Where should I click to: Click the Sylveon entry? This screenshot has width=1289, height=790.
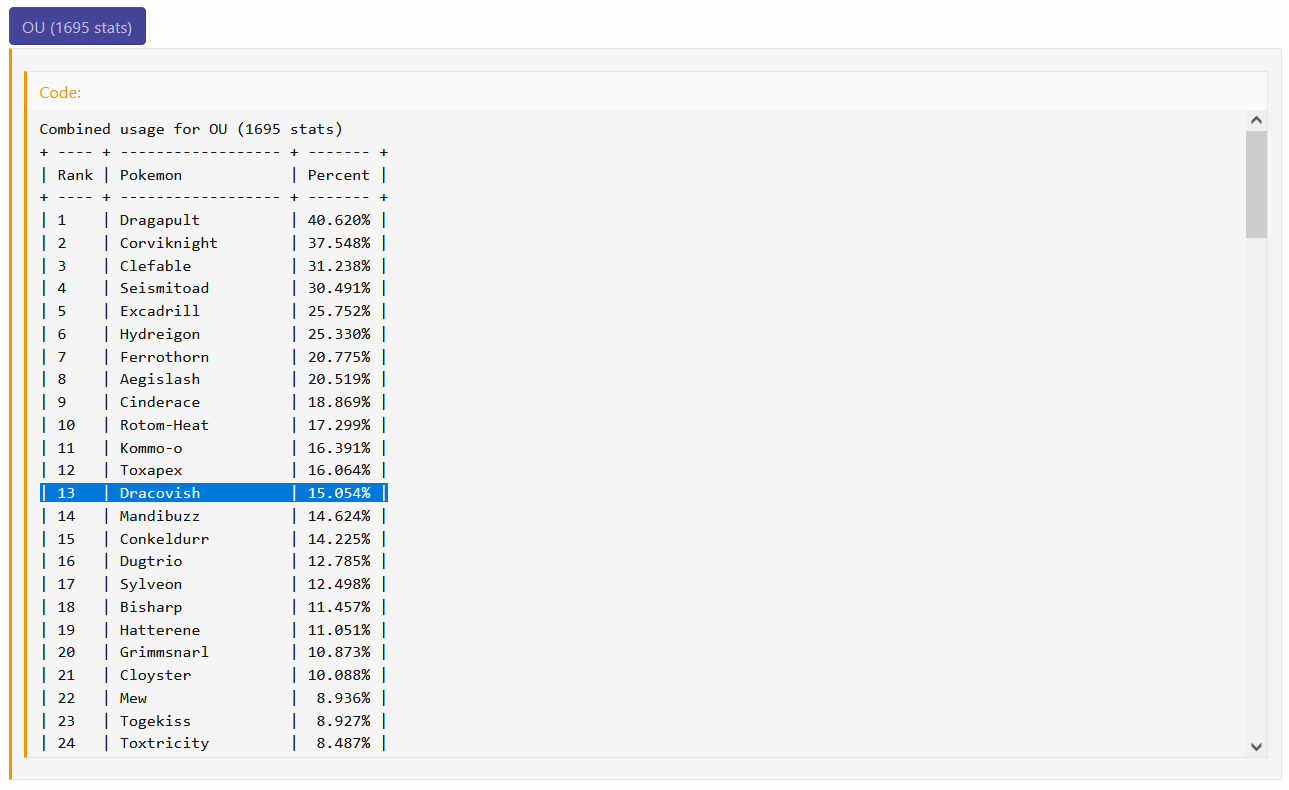151,584
